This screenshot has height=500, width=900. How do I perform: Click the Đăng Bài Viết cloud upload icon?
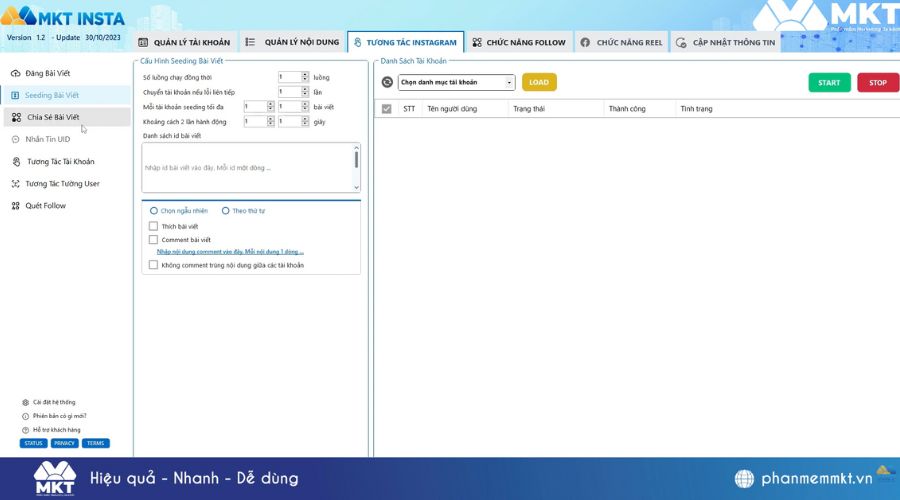tap(15, 74)
